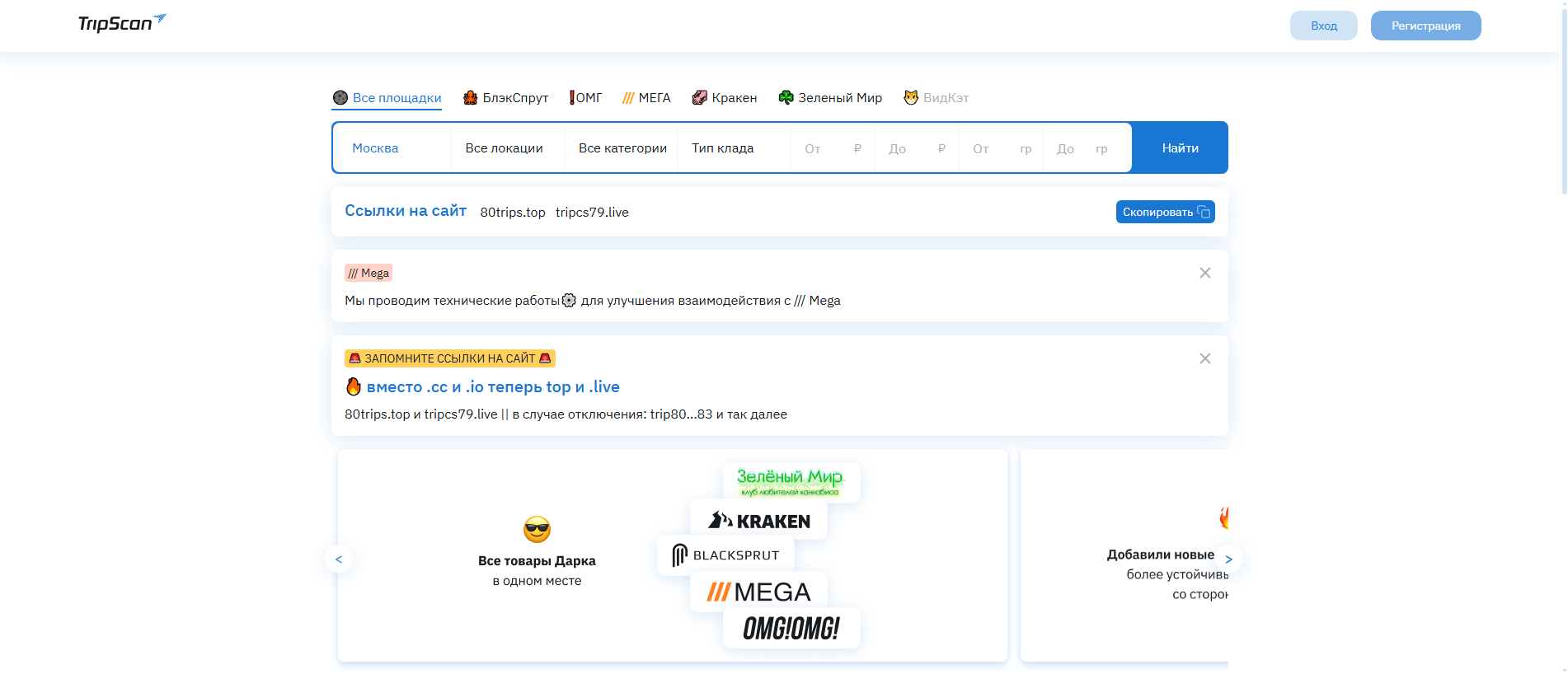Focus the minimum price От ₽ field
This screenshot has width=1568, height=674.
[833, 148]
